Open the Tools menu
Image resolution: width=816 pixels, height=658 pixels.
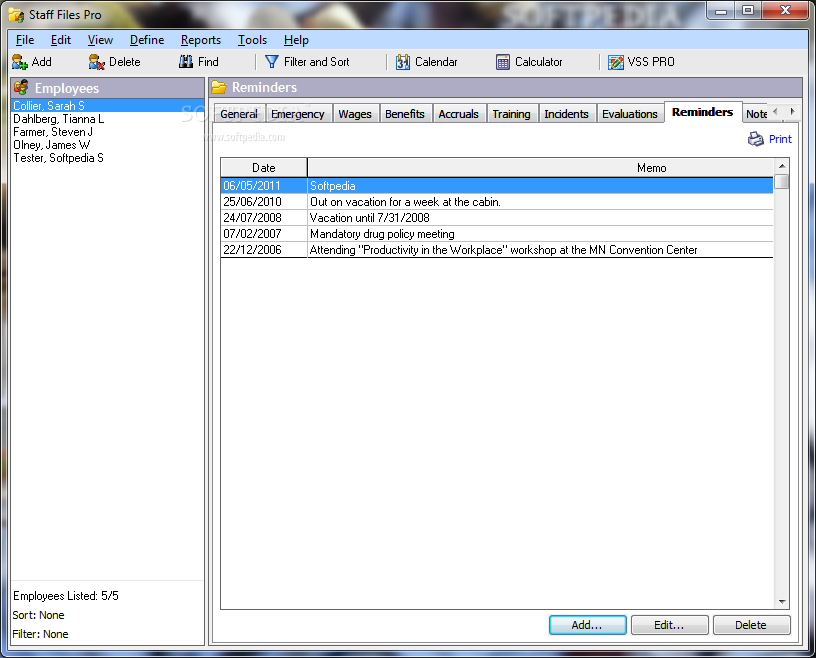(252, 40)
